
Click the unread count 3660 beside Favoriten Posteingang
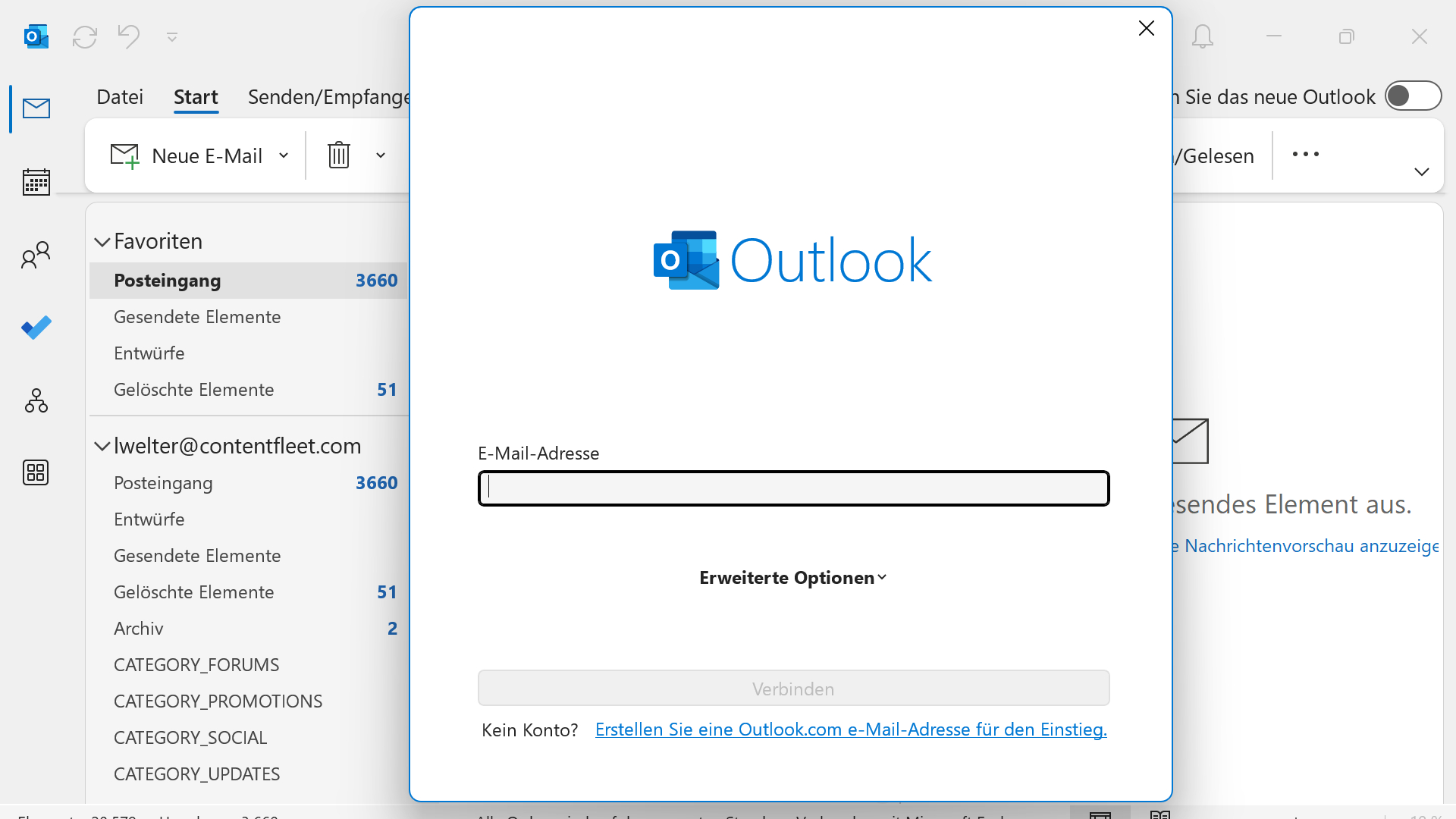[x=377, y=281]
